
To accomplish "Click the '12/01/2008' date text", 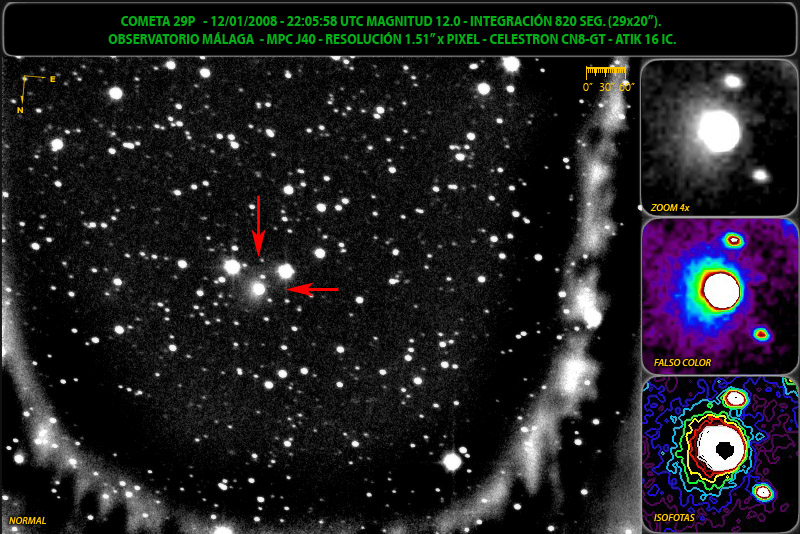I will [244, 21].
